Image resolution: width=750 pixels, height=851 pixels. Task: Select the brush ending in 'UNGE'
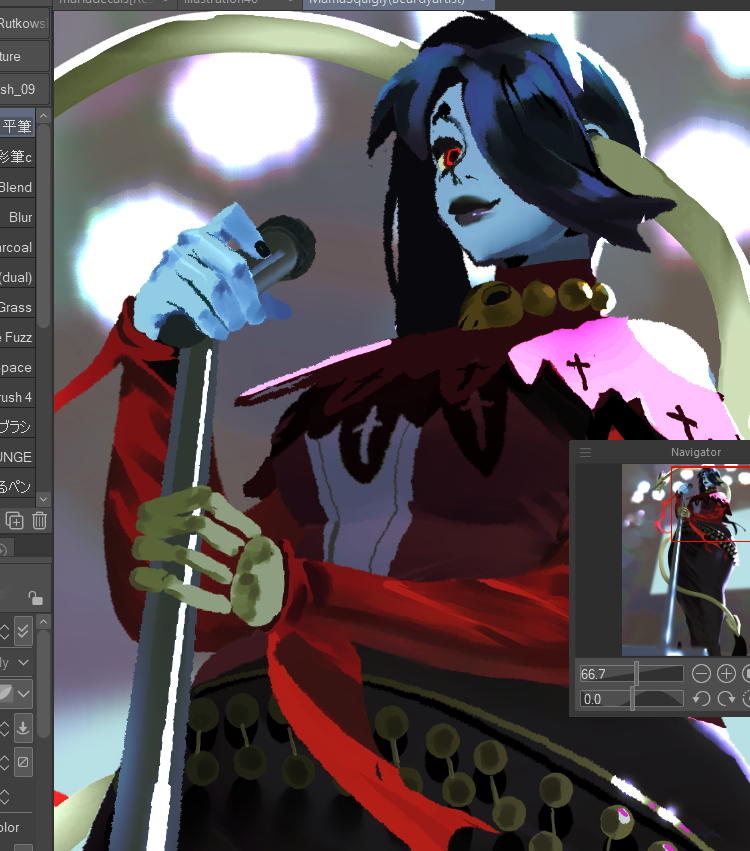pyautogui.click(x=17, y=457)
